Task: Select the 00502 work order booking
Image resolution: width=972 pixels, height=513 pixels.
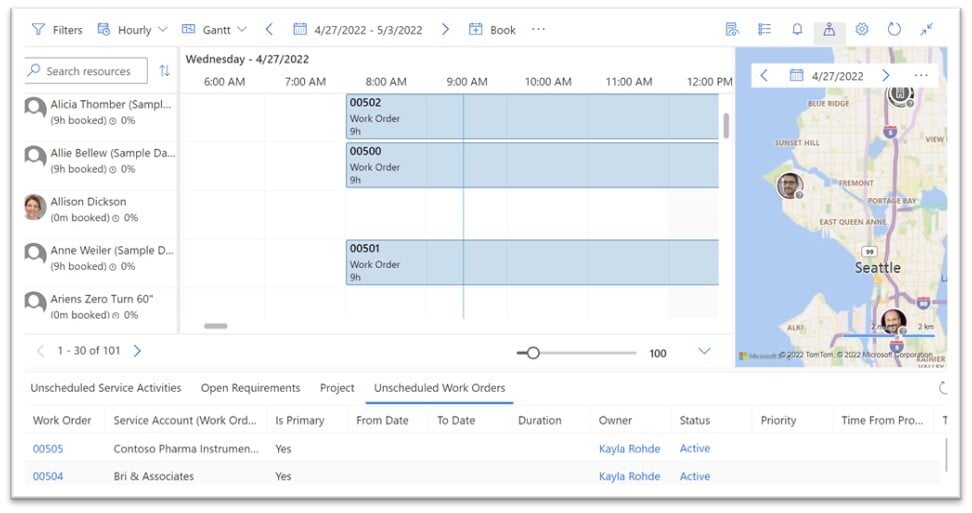Action: pos(532,116)
